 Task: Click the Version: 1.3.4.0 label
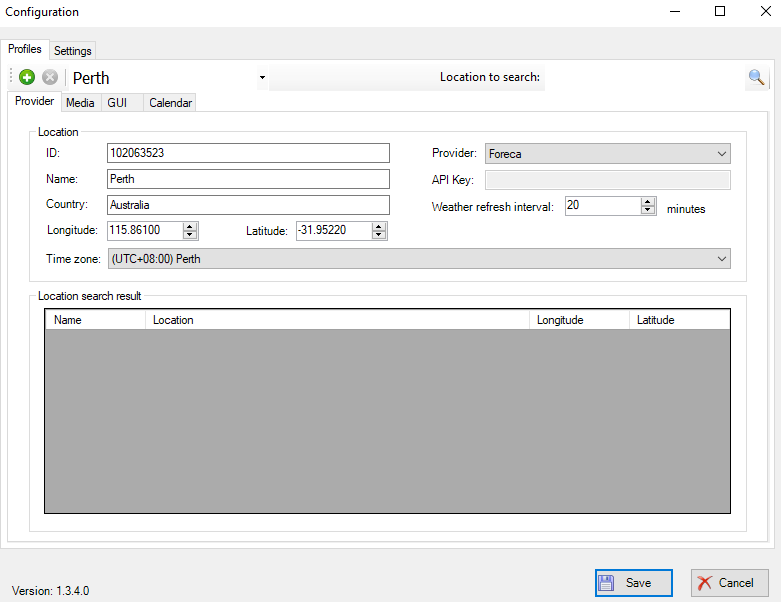tap(50, 591)
